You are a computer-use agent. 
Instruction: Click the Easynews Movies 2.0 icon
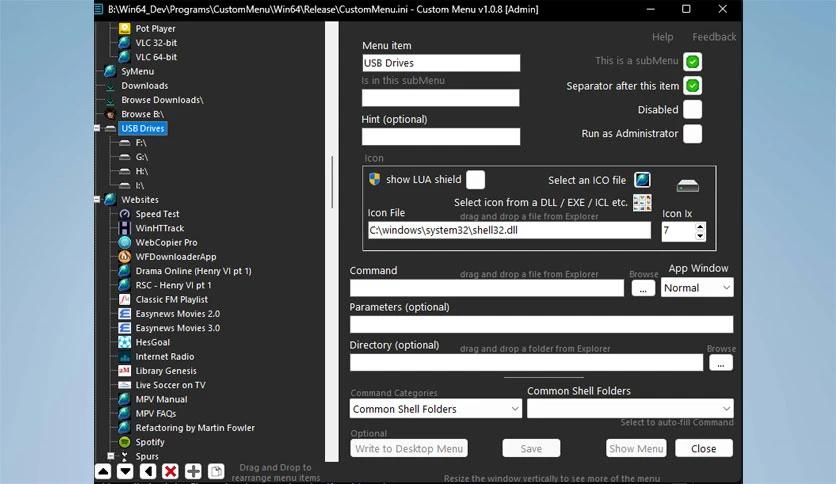(x=124, y=314)
